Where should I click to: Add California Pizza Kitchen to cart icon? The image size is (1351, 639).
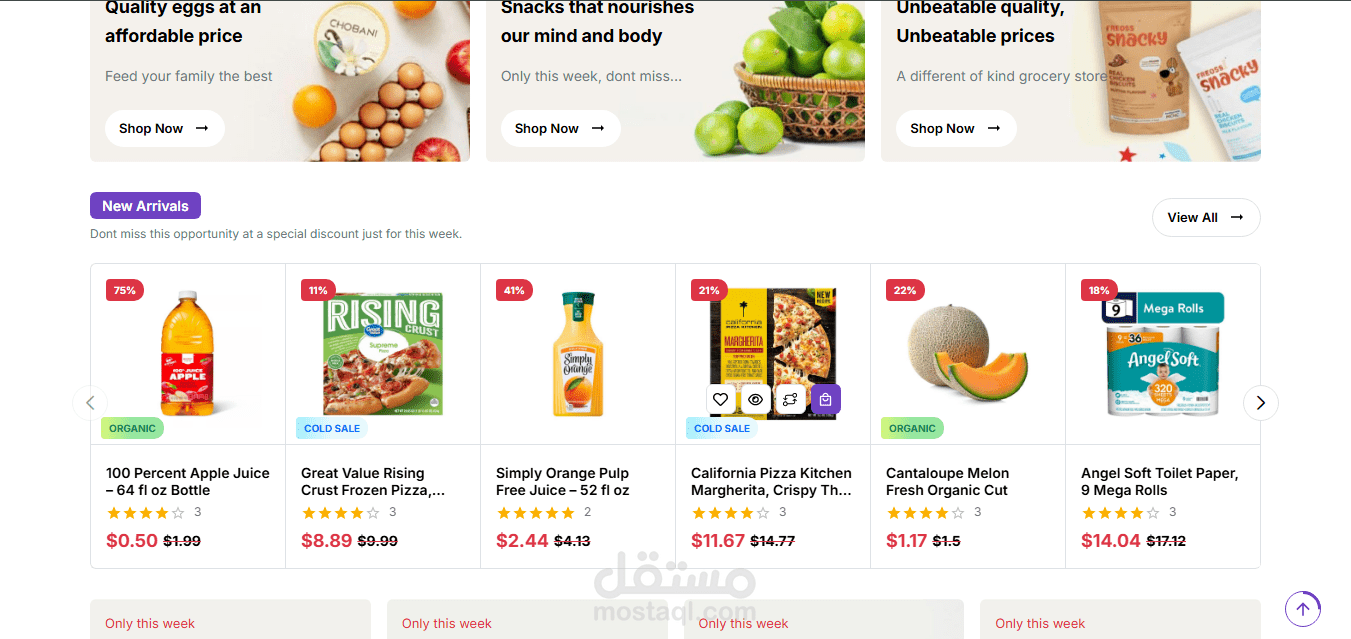825,399
